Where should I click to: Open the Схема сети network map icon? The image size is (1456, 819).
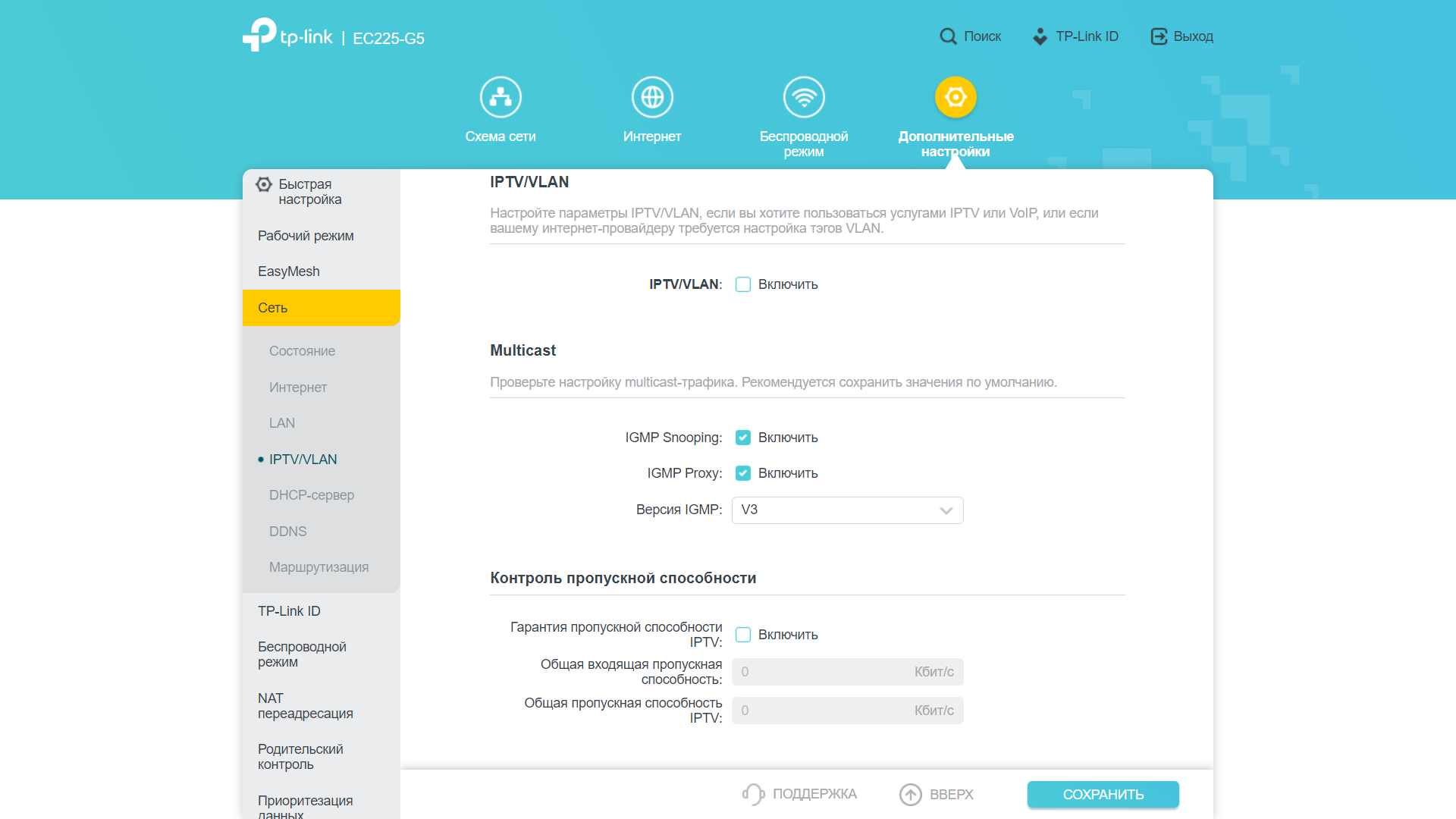click(x=500, y=97)
